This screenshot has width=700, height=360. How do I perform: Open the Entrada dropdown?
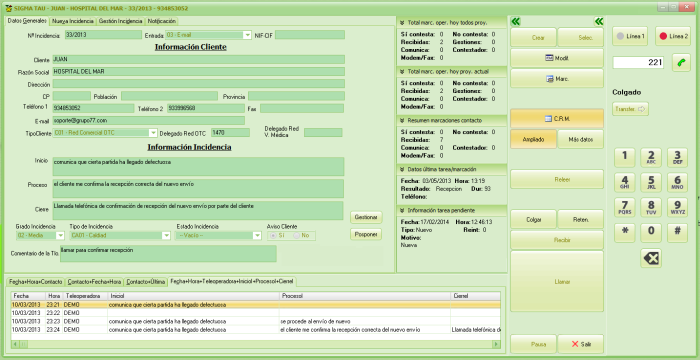pyautogui.click(x=247, y=35)
